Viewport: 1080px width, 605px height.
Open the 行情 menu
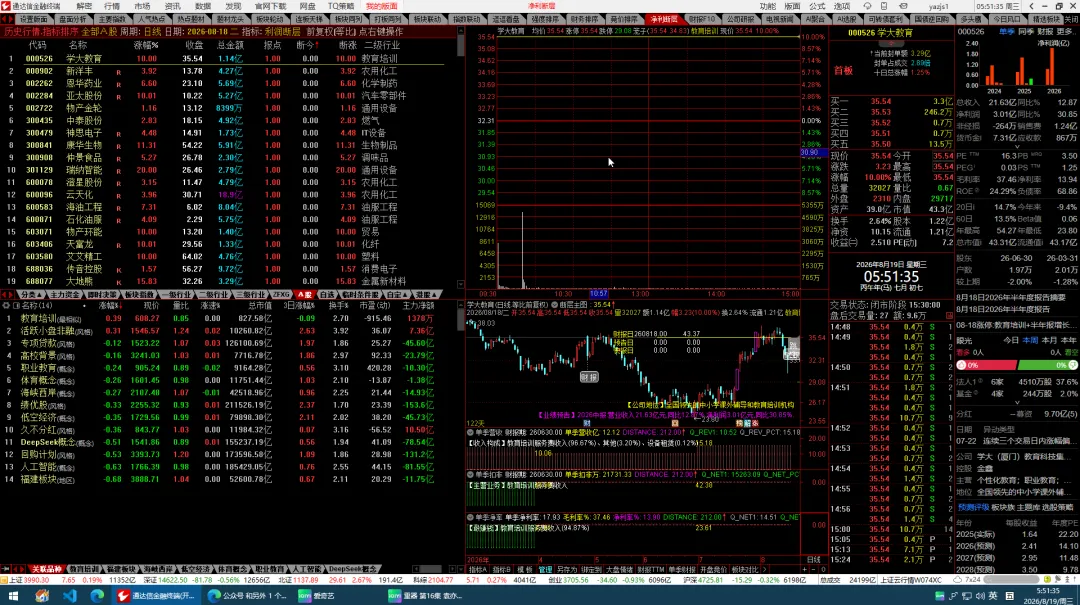[x=112, y=6]
